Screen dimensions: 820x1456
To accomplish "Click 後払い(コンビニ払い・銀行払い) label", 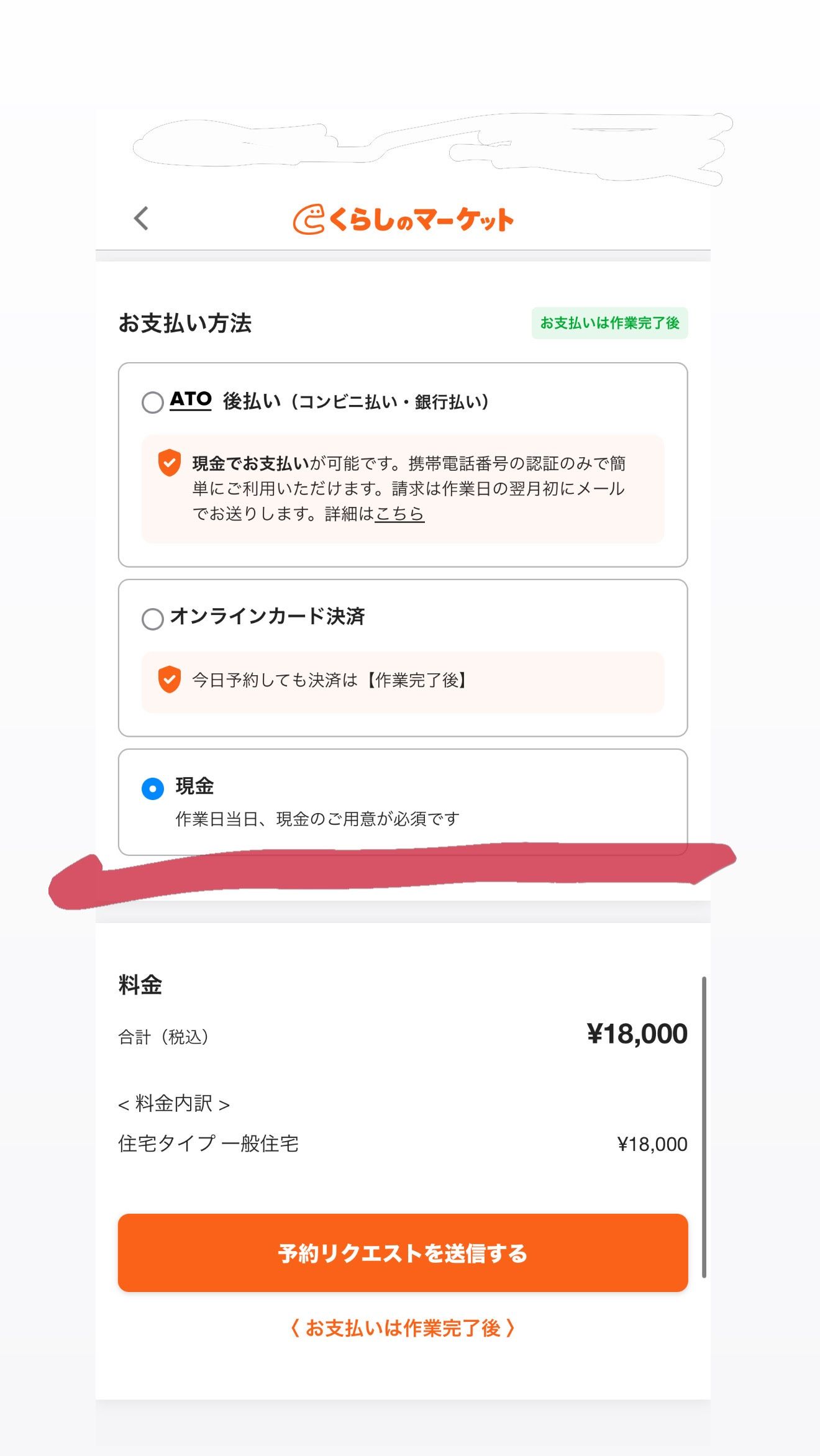I will [x=356, y=402].
